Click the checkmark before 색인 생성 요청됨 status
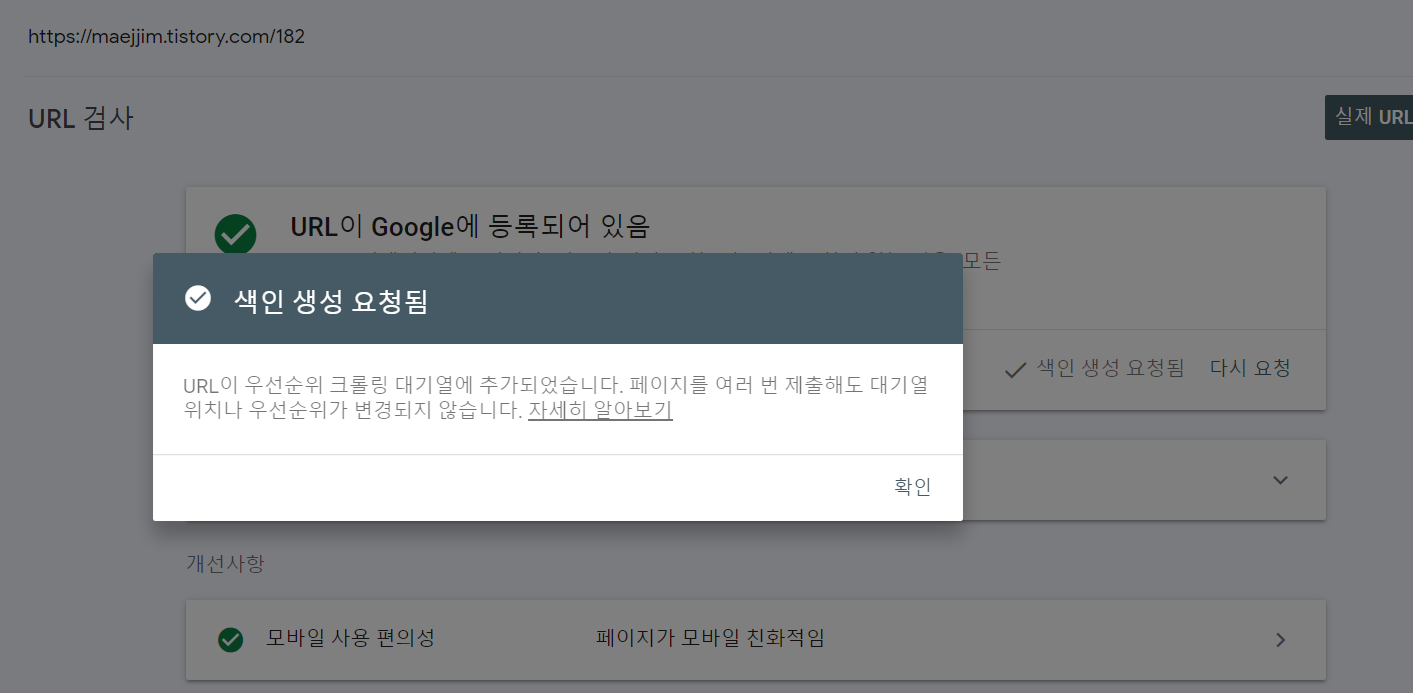This screenshot has width=1413, height=693. click(1015, 370)
